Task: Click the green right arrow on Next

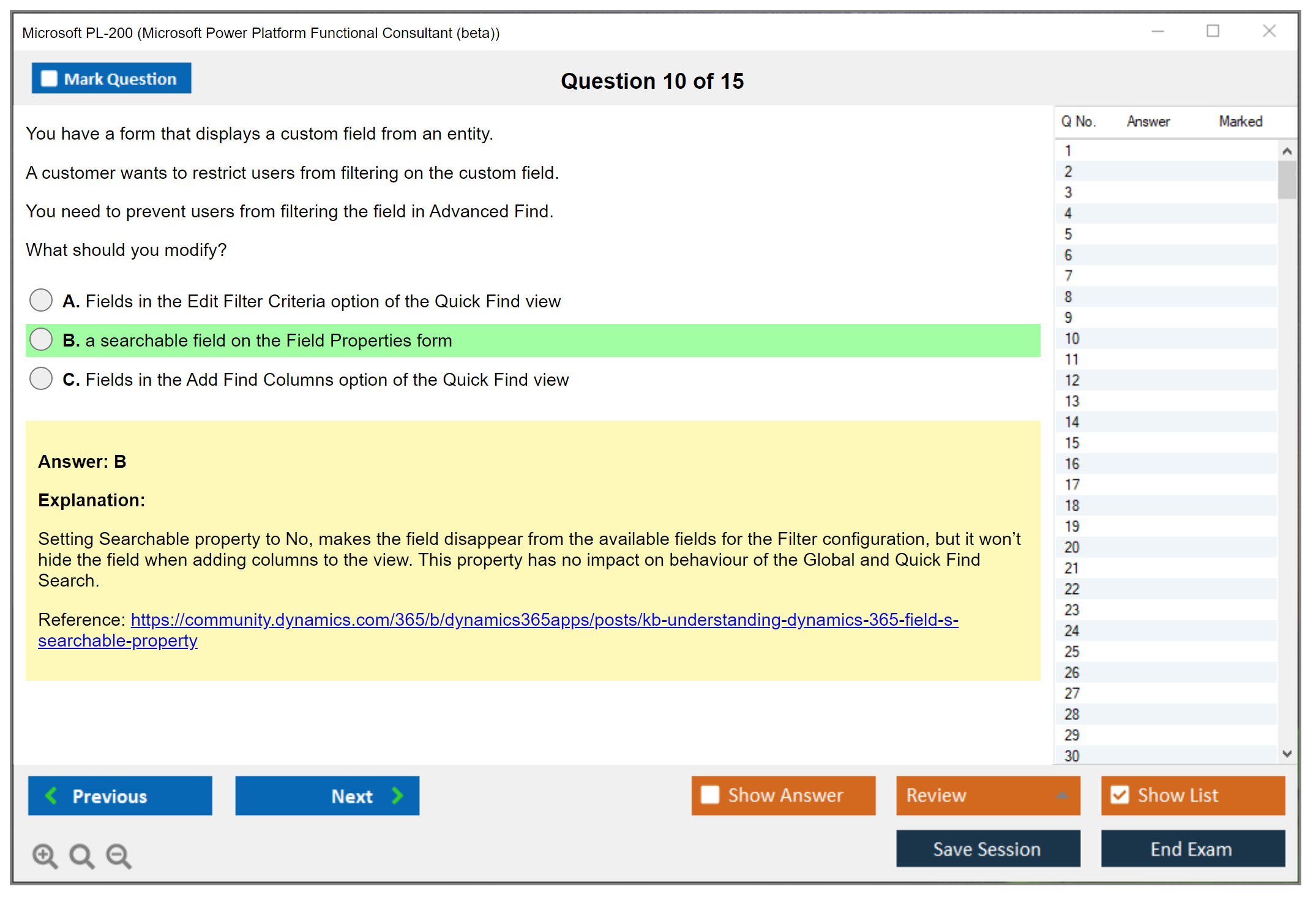Action: [x=397, y=795]
